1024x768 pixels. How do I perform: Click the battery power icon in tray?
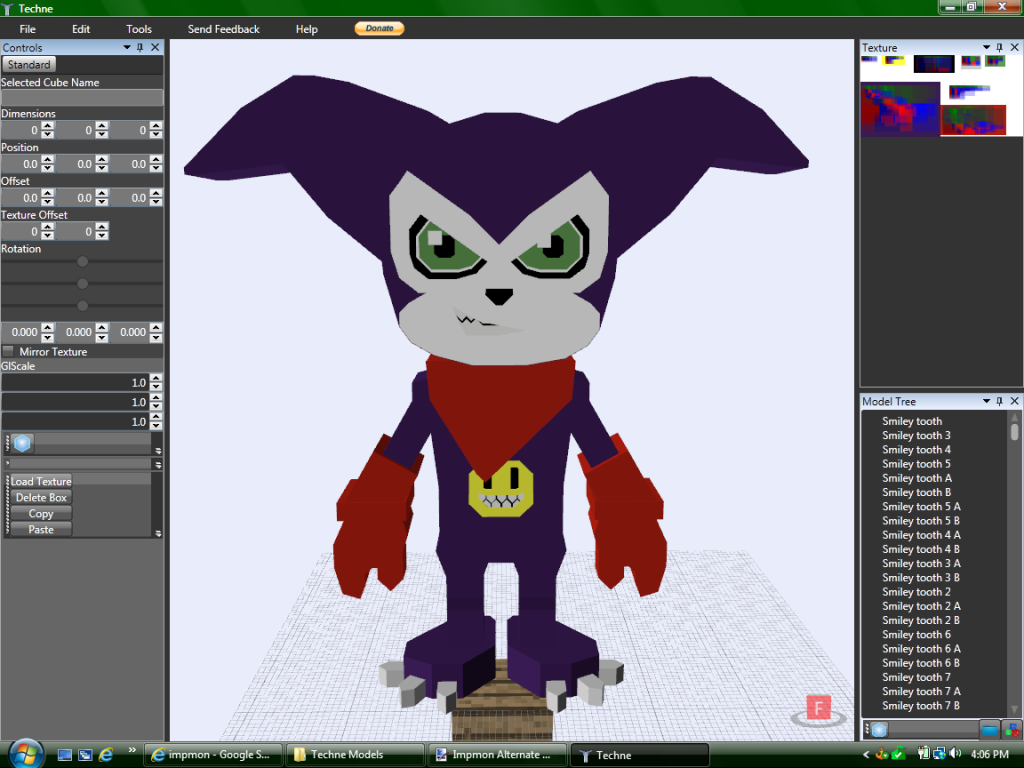click(923, 754)
